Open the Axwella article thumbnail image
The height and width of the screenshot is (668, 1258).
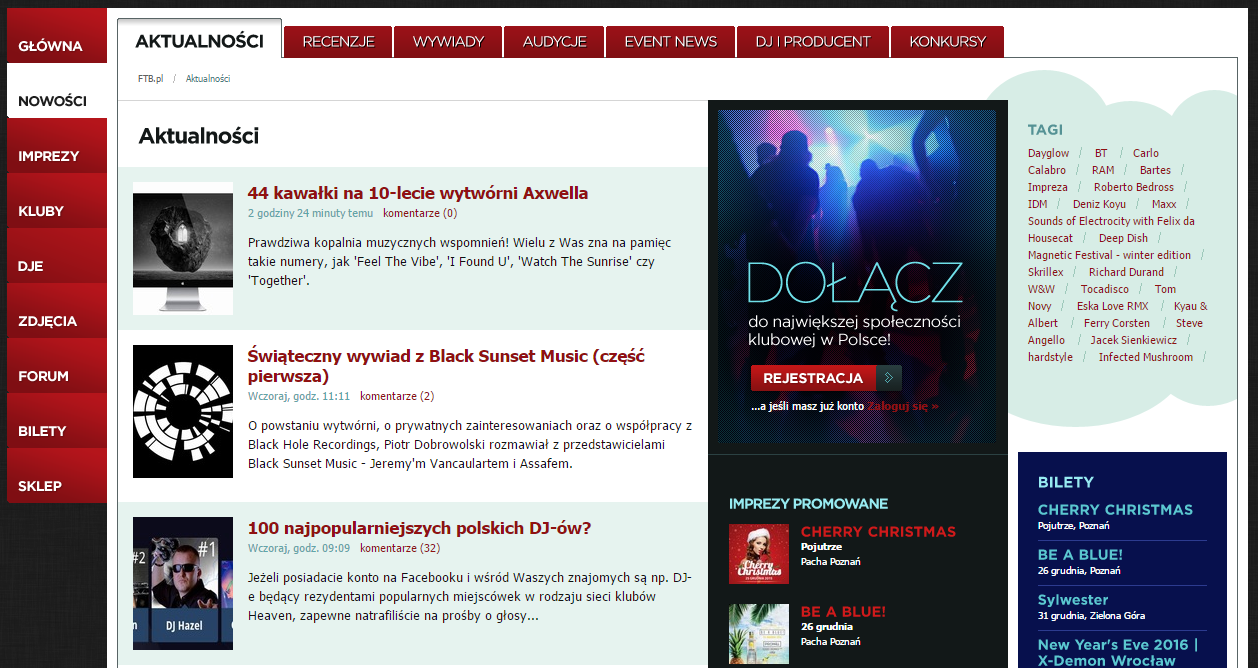click(183, 248)
